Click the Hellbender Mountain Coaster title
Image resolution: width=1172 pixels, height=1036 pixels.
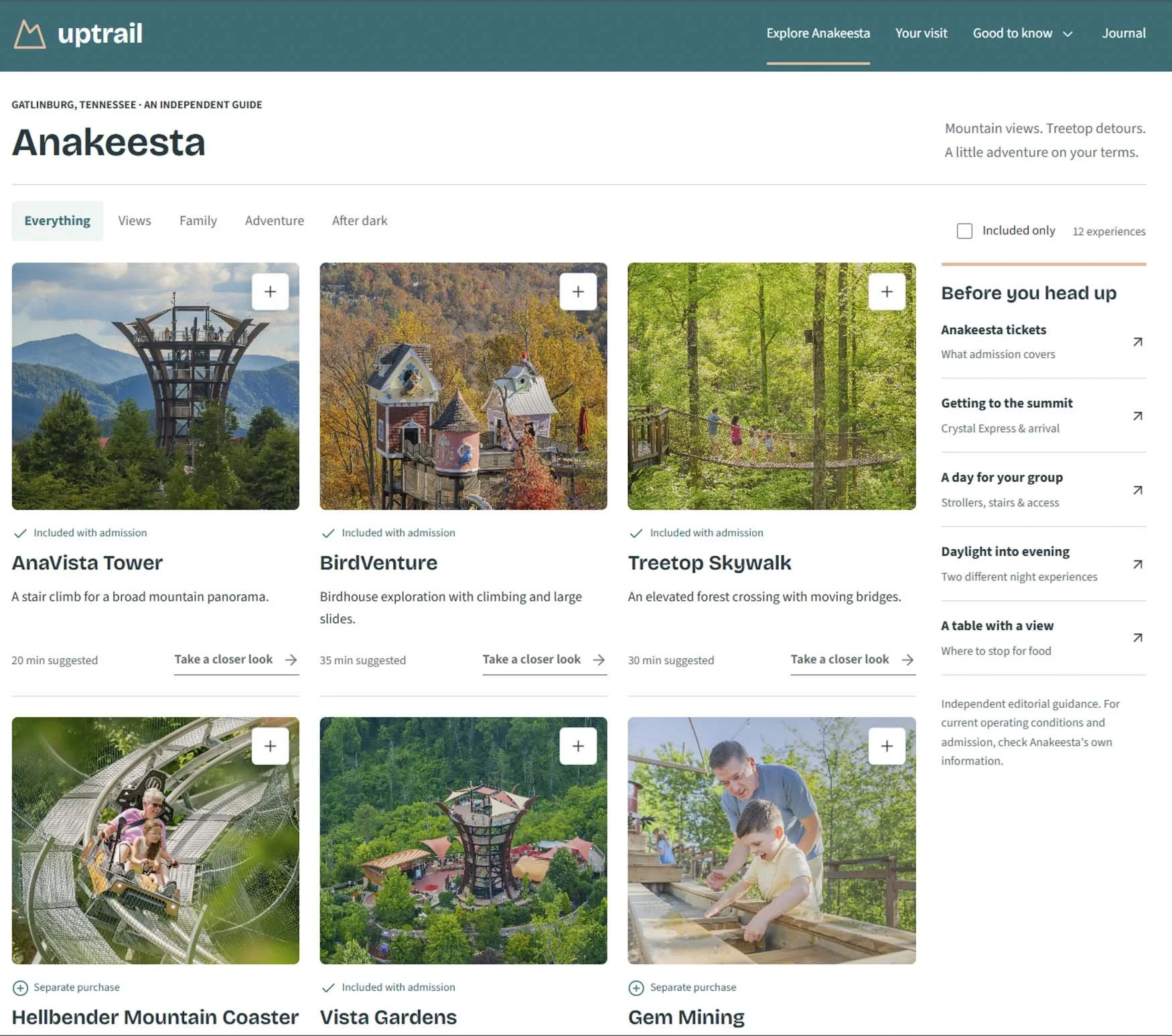155,1017
